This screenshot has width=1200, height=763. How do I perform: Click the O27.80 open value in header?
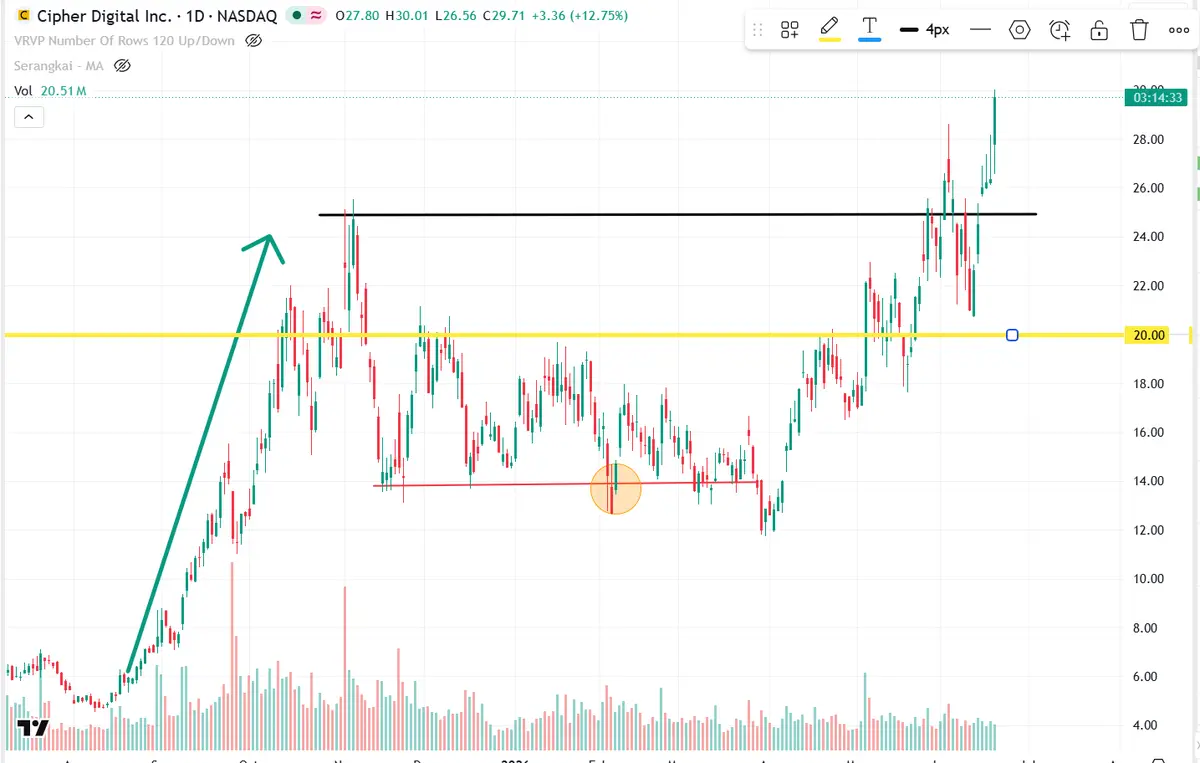[x=358, y=16]
